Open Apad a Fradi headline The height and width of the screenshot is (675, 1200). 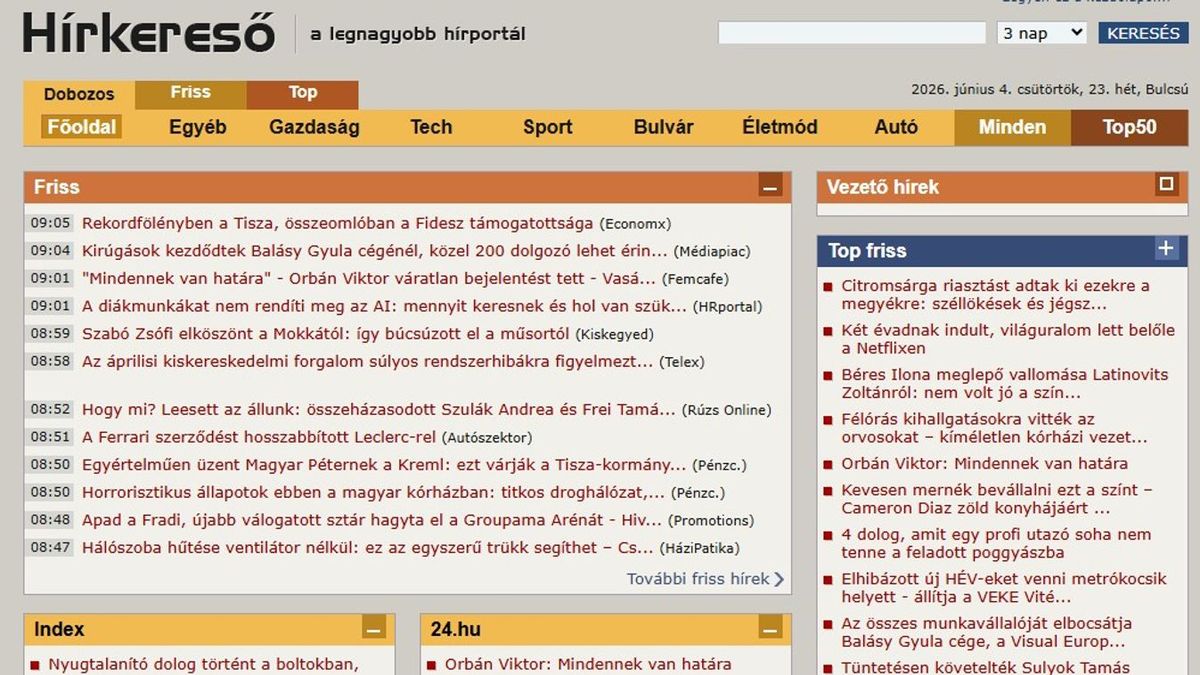tap(372, 520)
